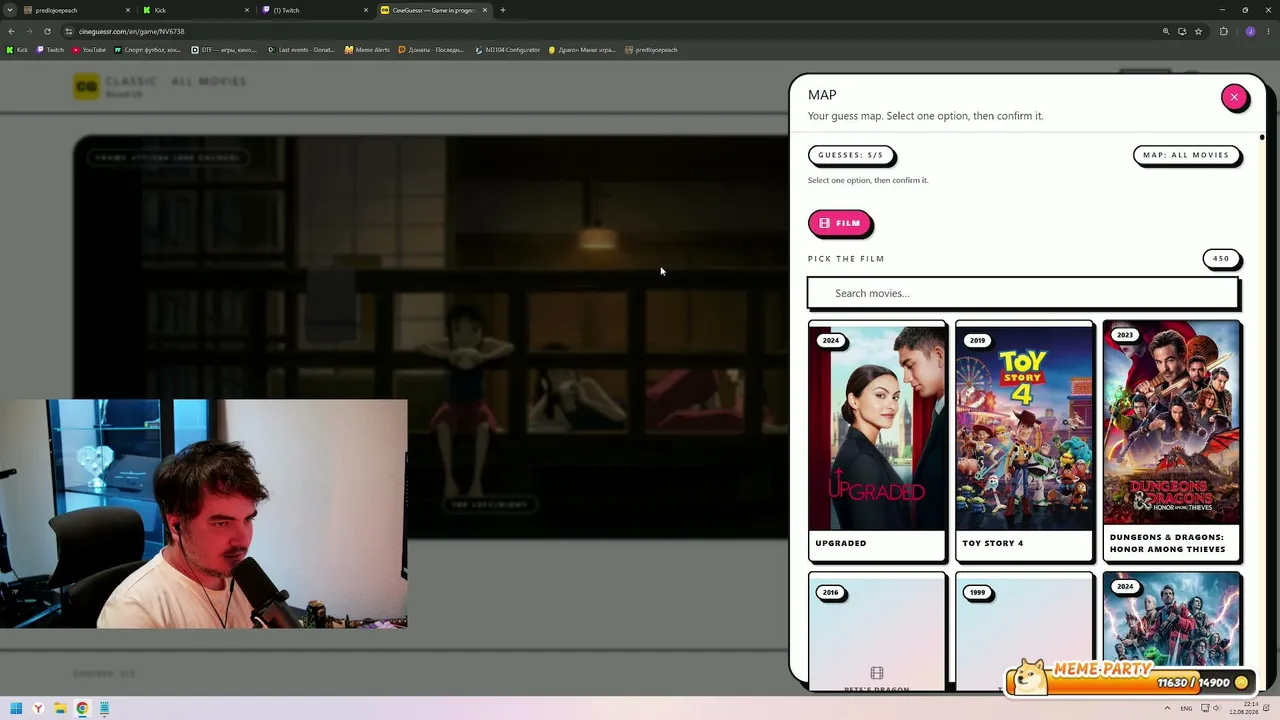
Task: Click the Toy Story 4 title text
Action: pyautogui.click(x=992, y=543)
